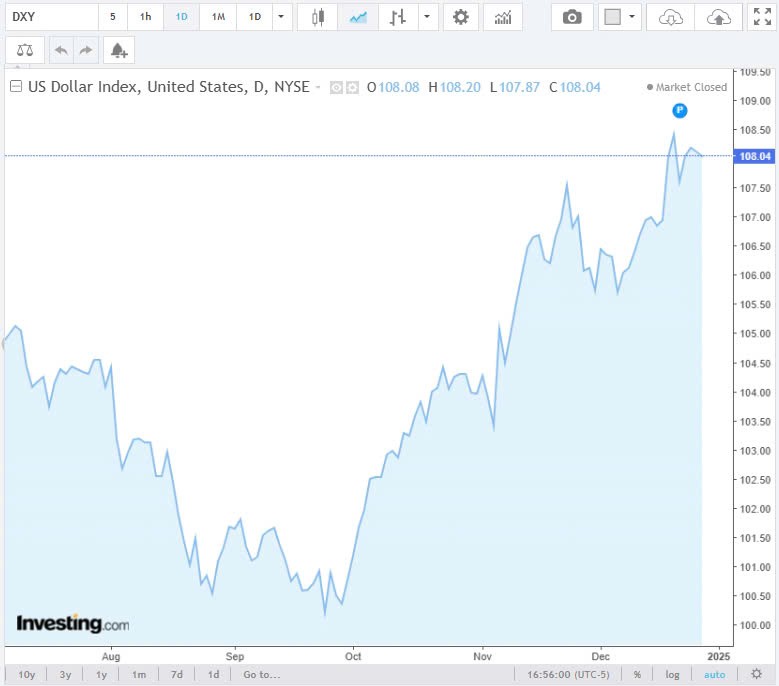The image size is (779, 686).
Task: Click the layout square icon
Action: coord(613,17)
